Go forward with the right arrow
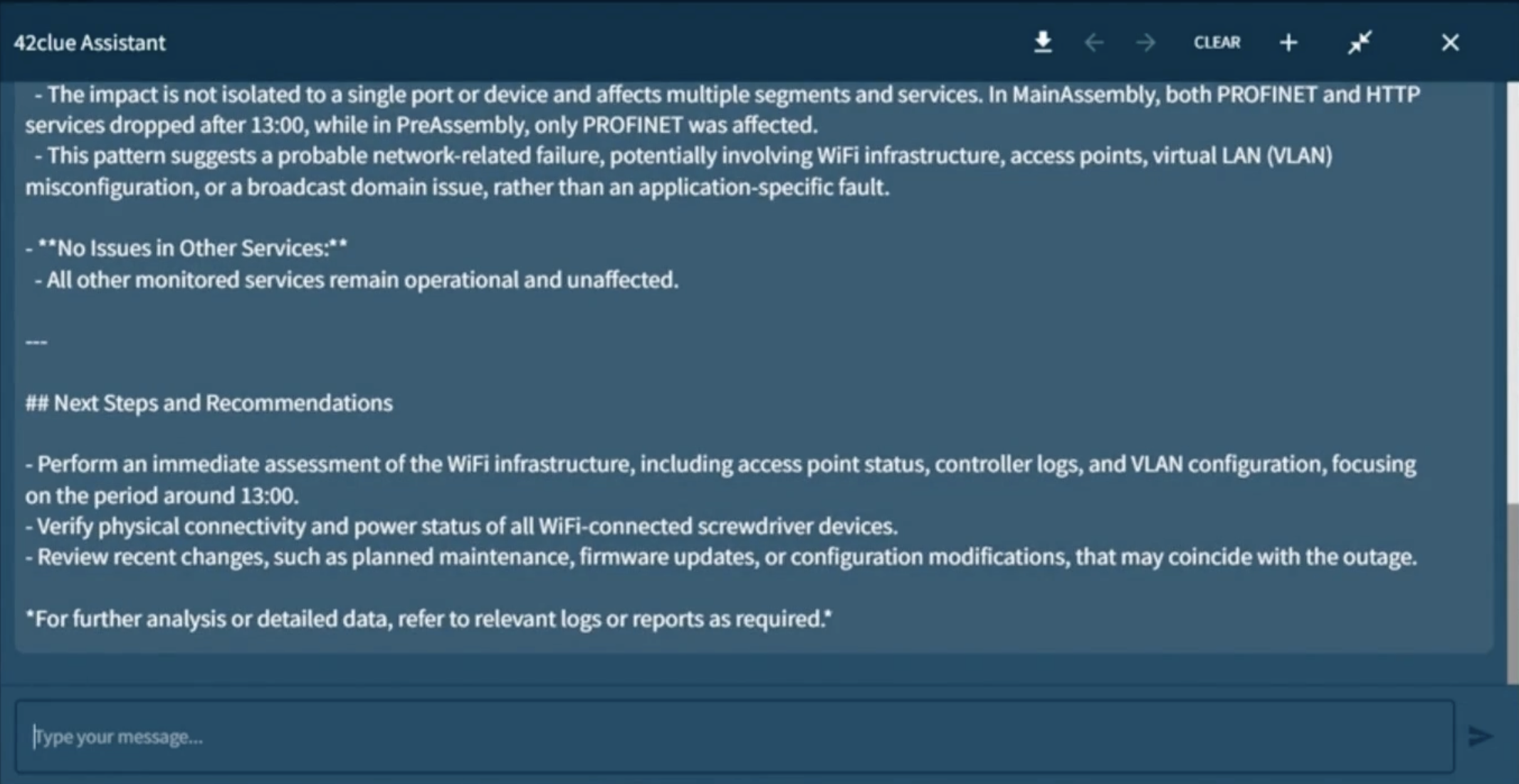Image resolution: width=1519 pixels, height=784 pixels. click(1145, 43)
